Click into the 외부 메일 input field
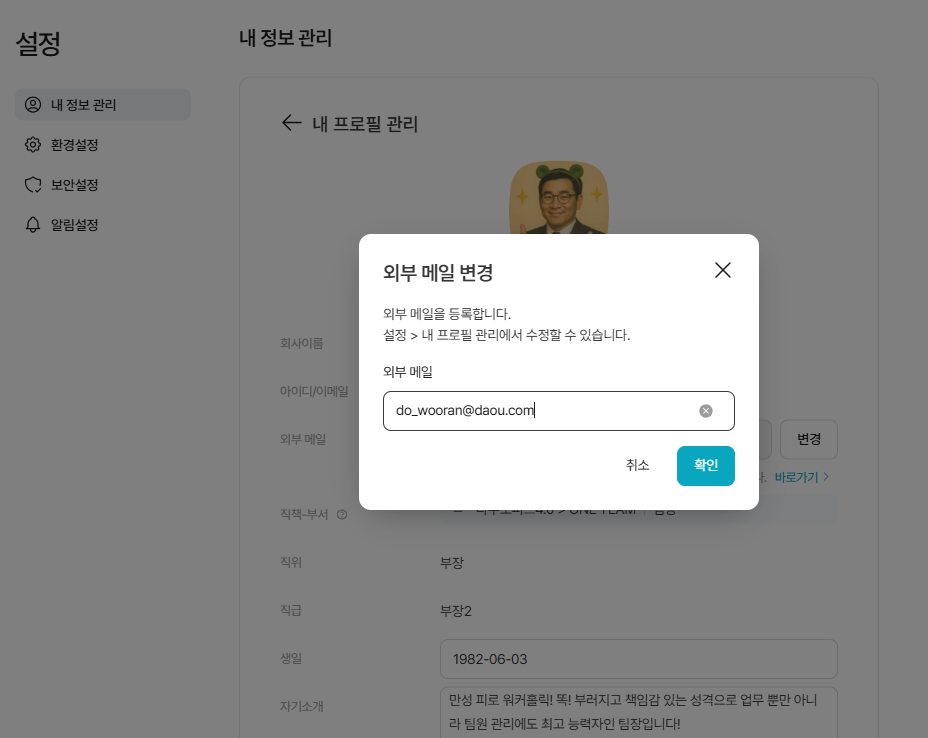This screenshot has width=928, height=738. [540, 411]
